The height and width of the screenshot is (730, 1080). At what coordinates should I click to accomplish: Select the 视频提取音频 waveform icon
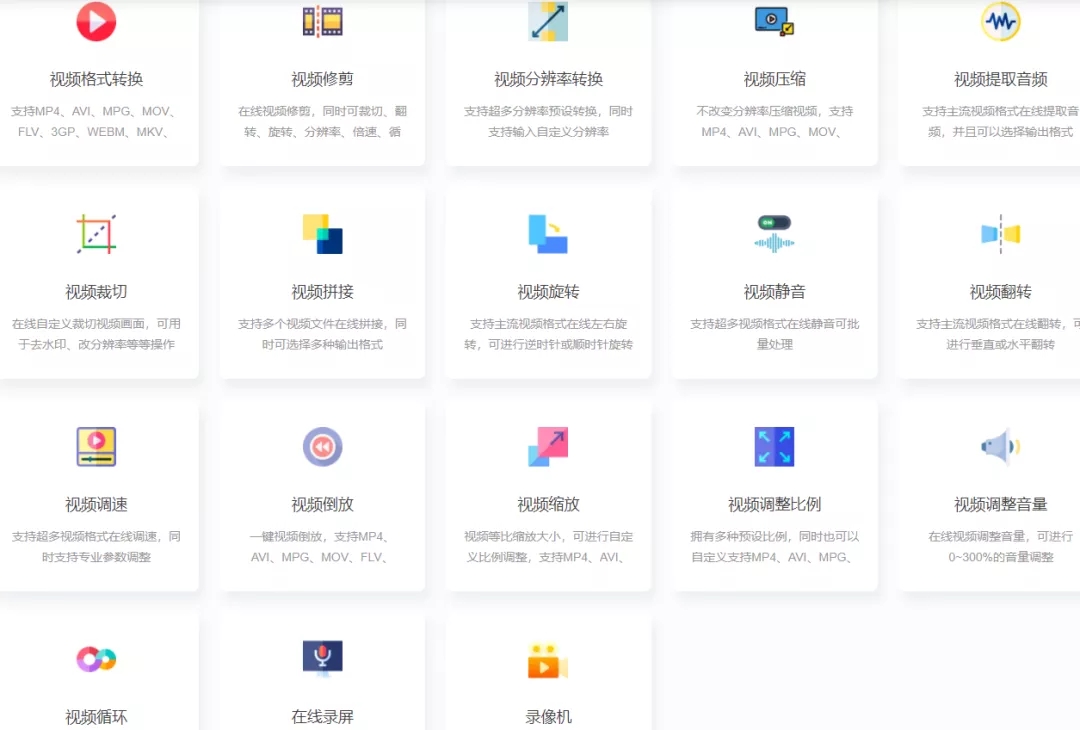[999, 21]
